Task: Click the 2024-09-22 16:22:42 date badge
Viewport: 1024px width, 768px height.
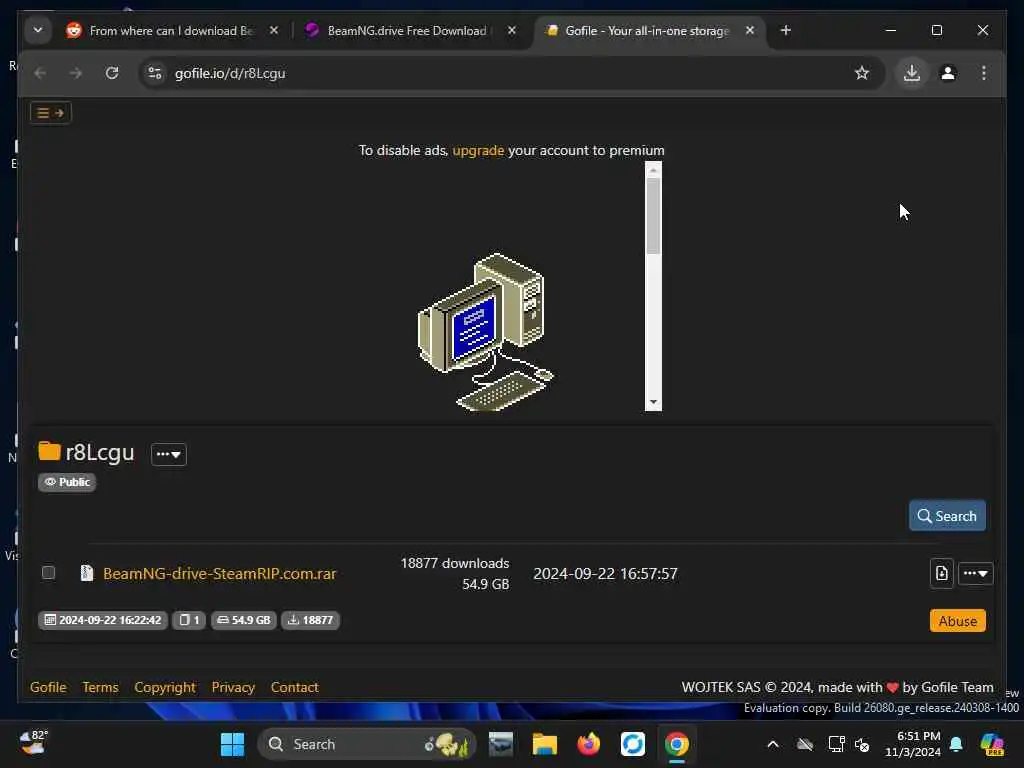Action: point(103,620)
